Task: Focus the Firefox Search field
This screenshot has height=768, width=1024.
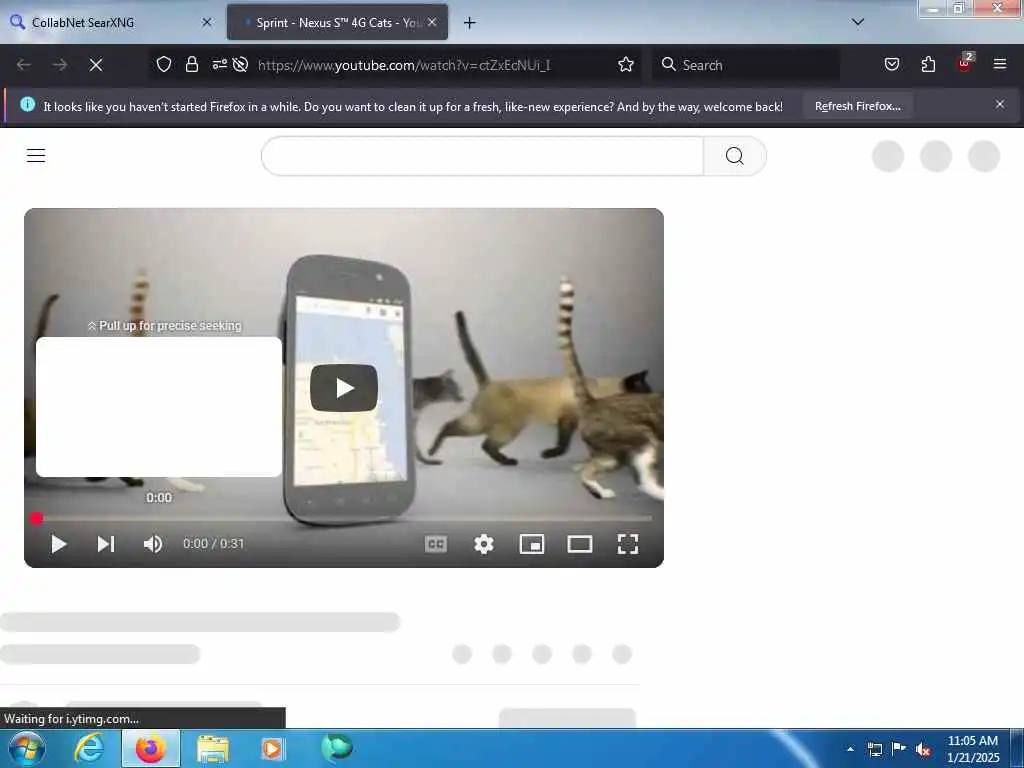Action: [x=746, y=65]
